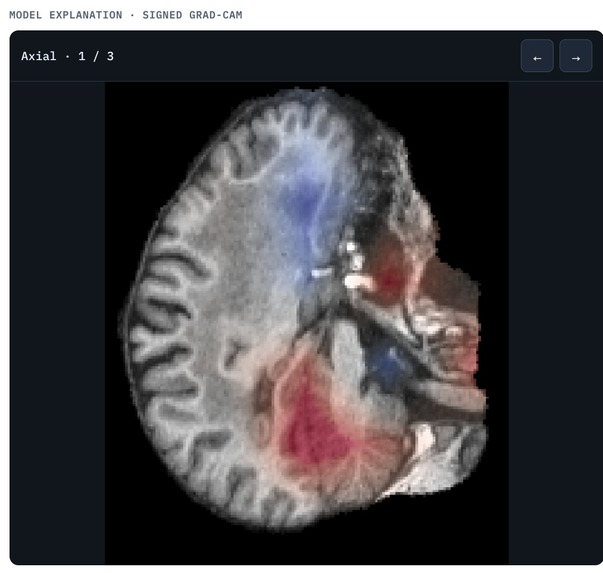Advance to the next axial slice

pos(575,56)
